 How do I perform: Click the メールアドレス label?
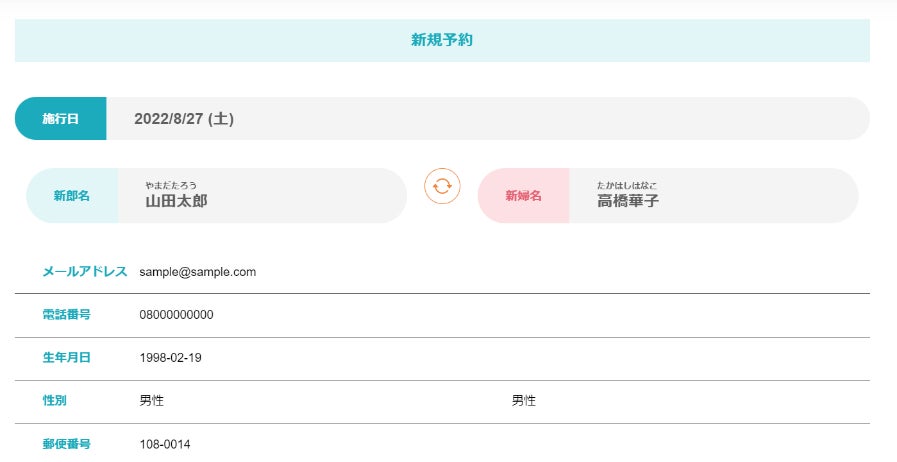point(84,272)
